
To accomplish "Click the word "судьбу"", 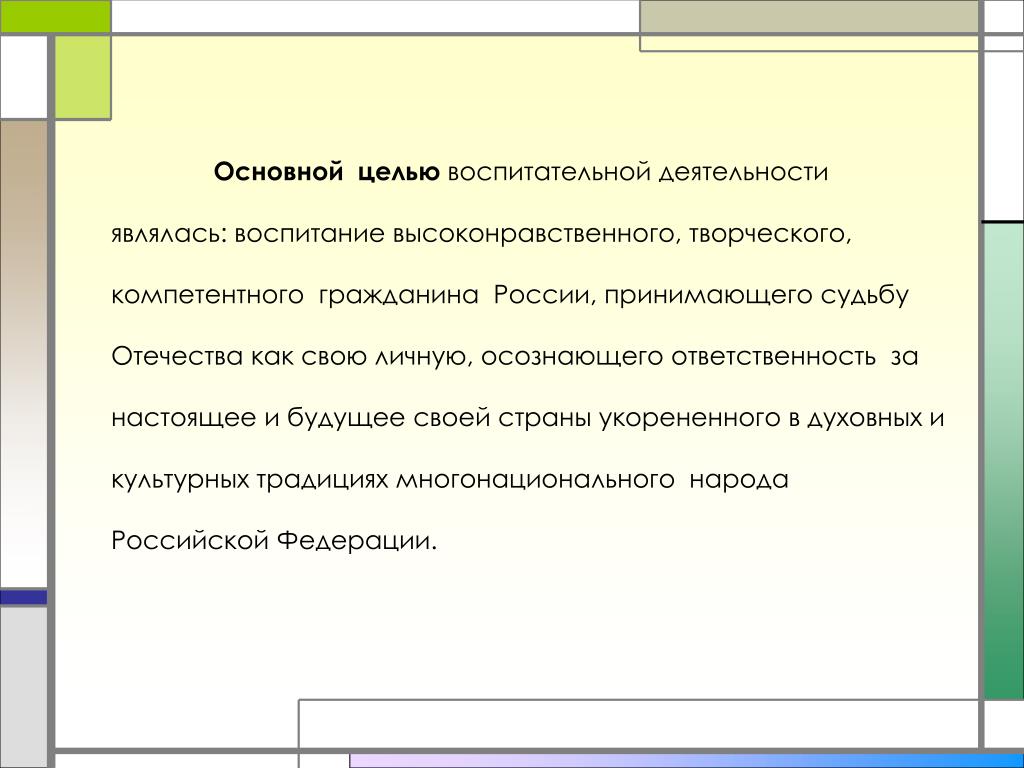I will [x=865, y=295].
